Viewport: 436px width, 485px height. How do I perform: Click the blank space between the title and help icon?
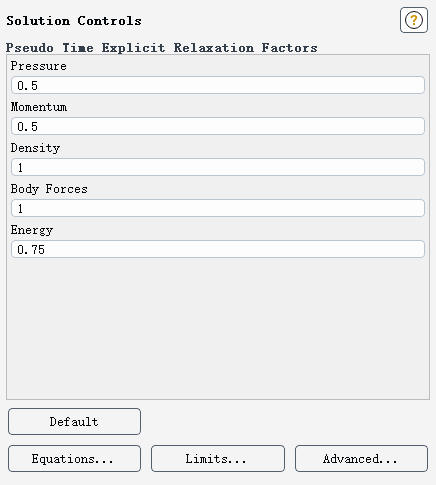click(x=270, y=21)
